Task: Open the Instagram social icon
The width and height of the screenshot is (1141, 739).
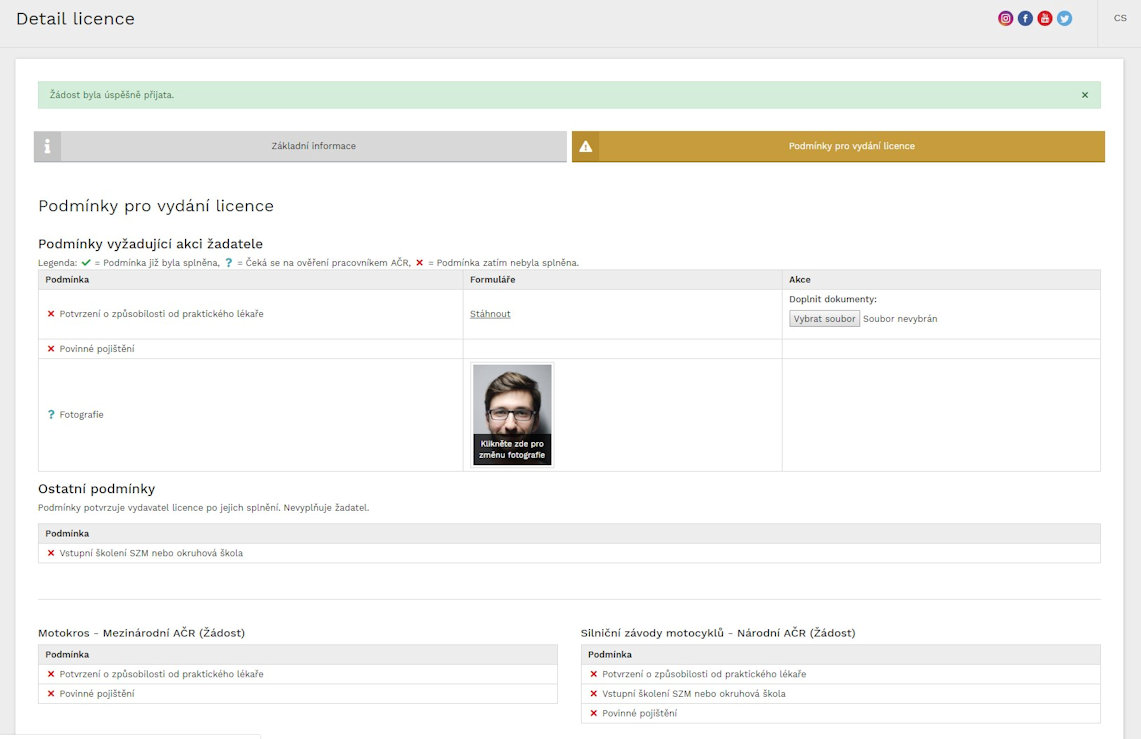Action: (1006, 18)
